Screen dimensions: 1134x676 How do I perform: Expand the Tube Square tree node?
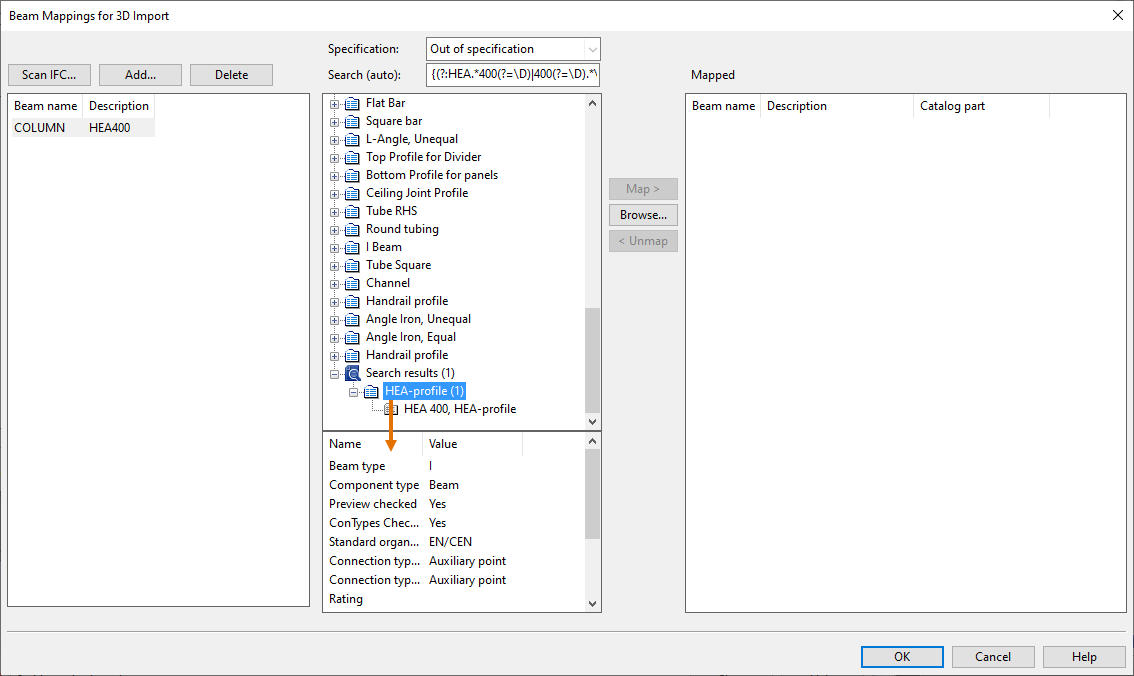tap(335, 265)
